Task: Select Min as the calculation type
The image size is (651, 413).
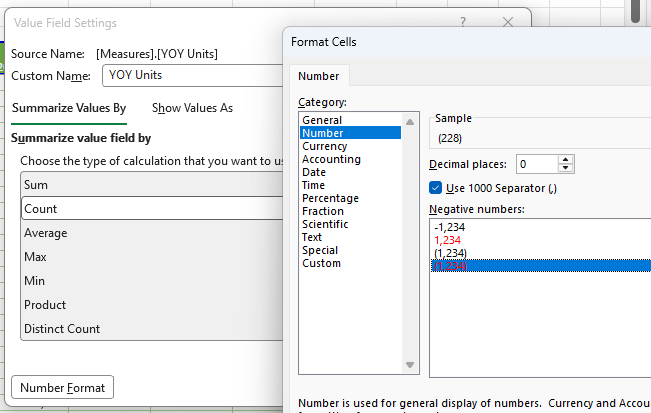Action: (x=152, y=281)
